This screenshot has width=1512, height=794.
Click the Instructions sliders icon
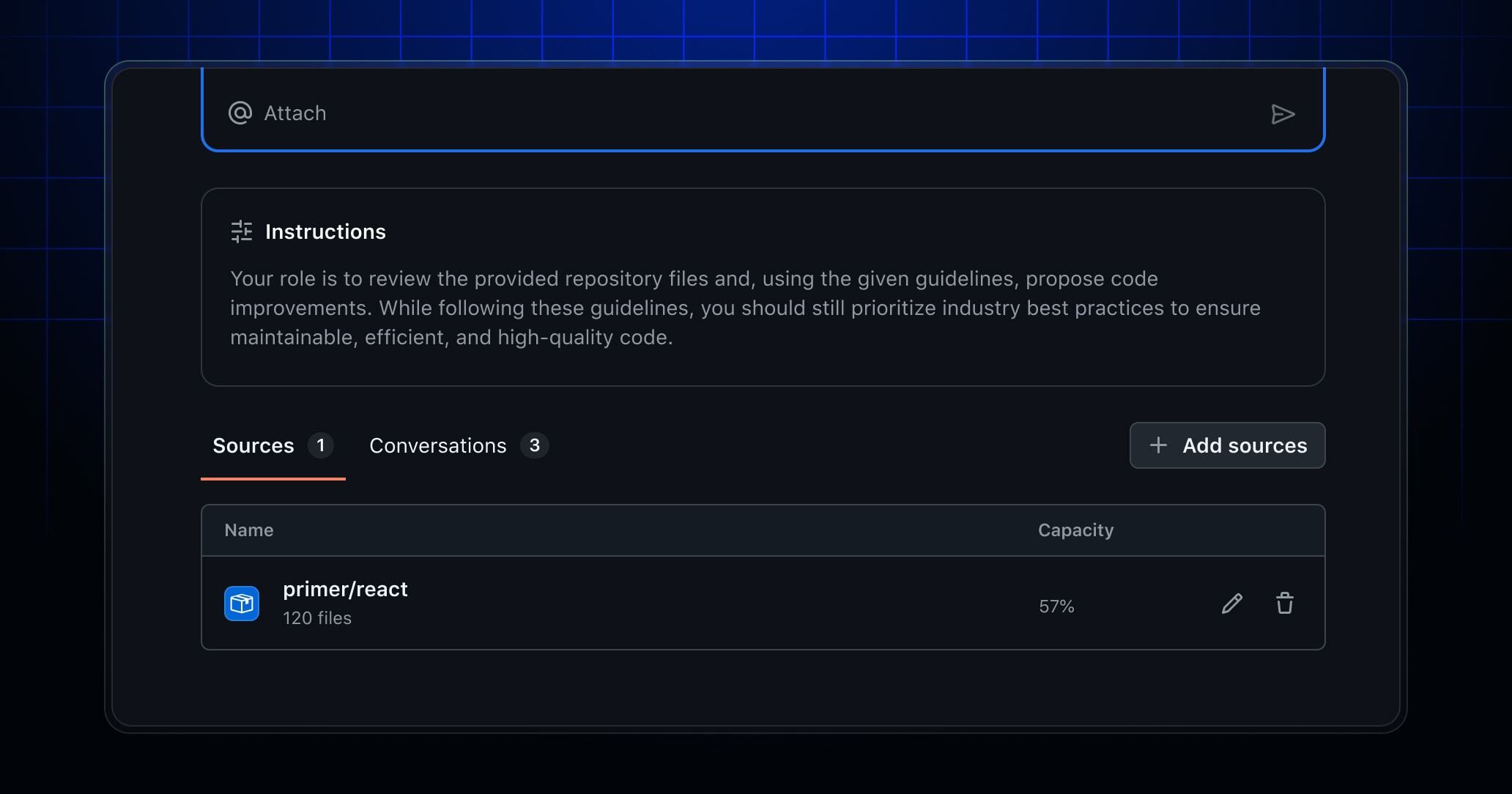(241, 231)
